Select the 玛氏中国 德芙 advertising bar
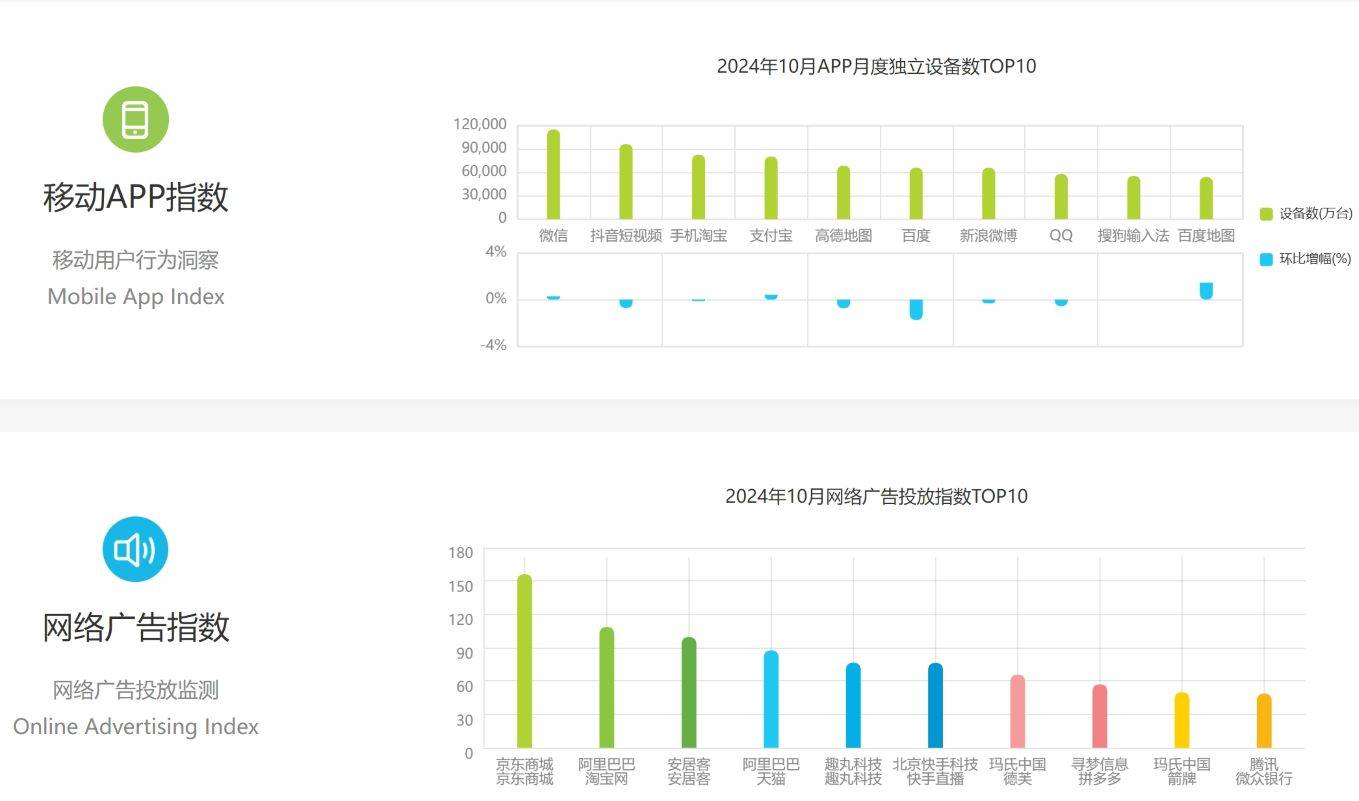Image resolution: width=1359 pixels, height=801 pixels. (1017, 712)
